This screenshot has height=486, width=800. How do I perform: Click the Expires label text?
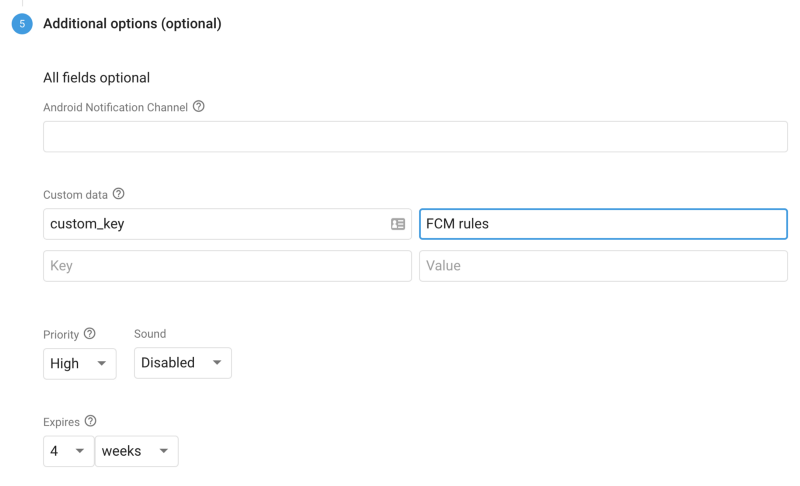61,422
